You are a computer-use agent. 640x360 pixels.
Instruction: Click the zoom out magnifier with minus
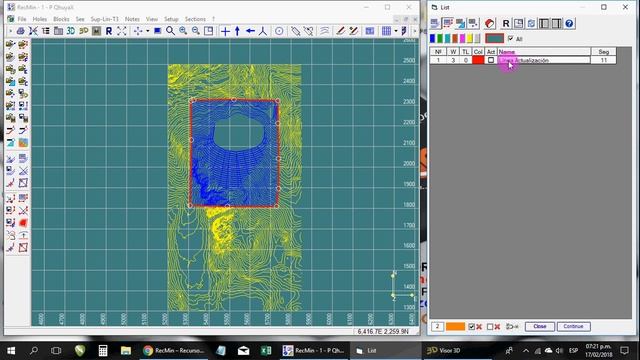[196, 31]
